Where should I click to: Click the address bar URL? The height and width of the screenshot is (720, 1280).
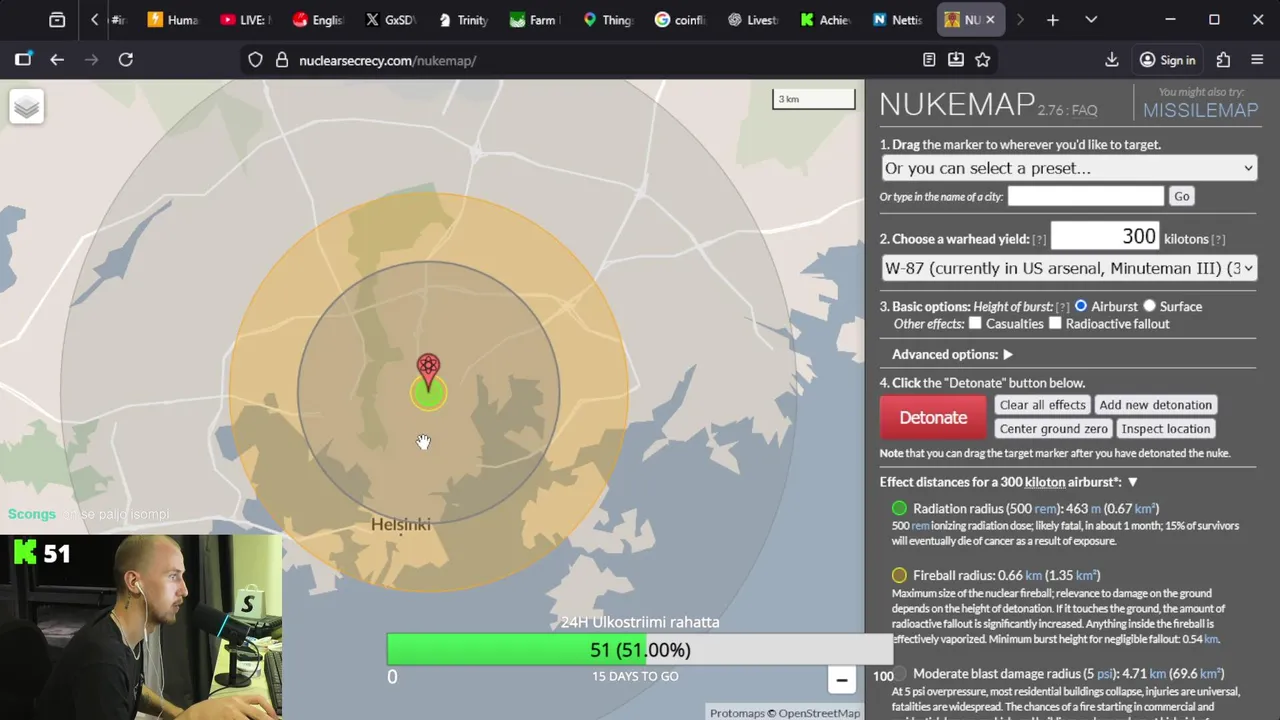click(x=387, y=60)
